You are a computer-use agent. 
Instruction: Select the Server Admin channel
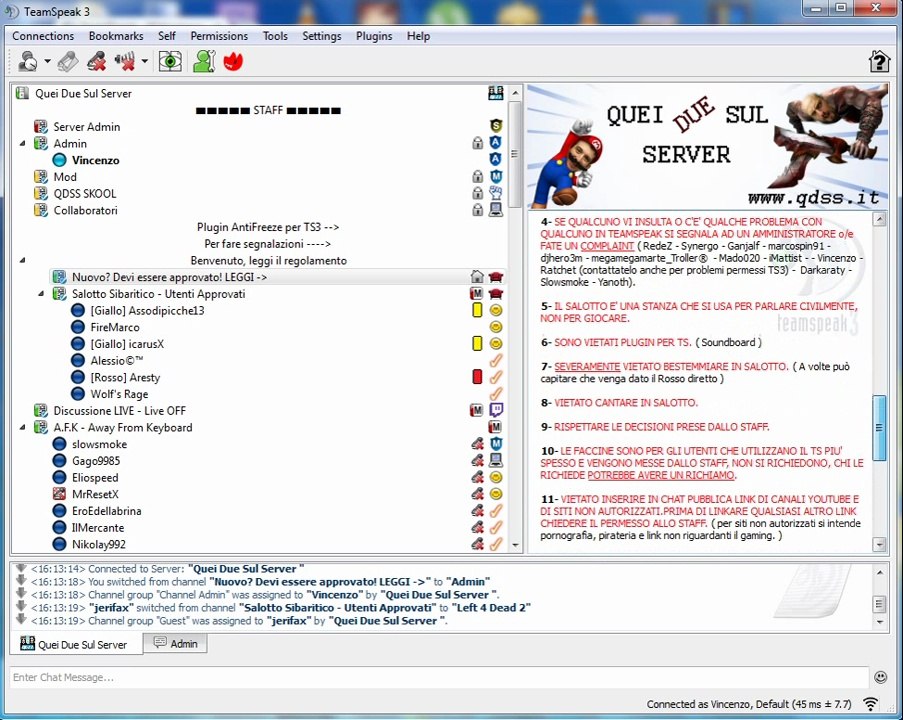coord(86,127)
